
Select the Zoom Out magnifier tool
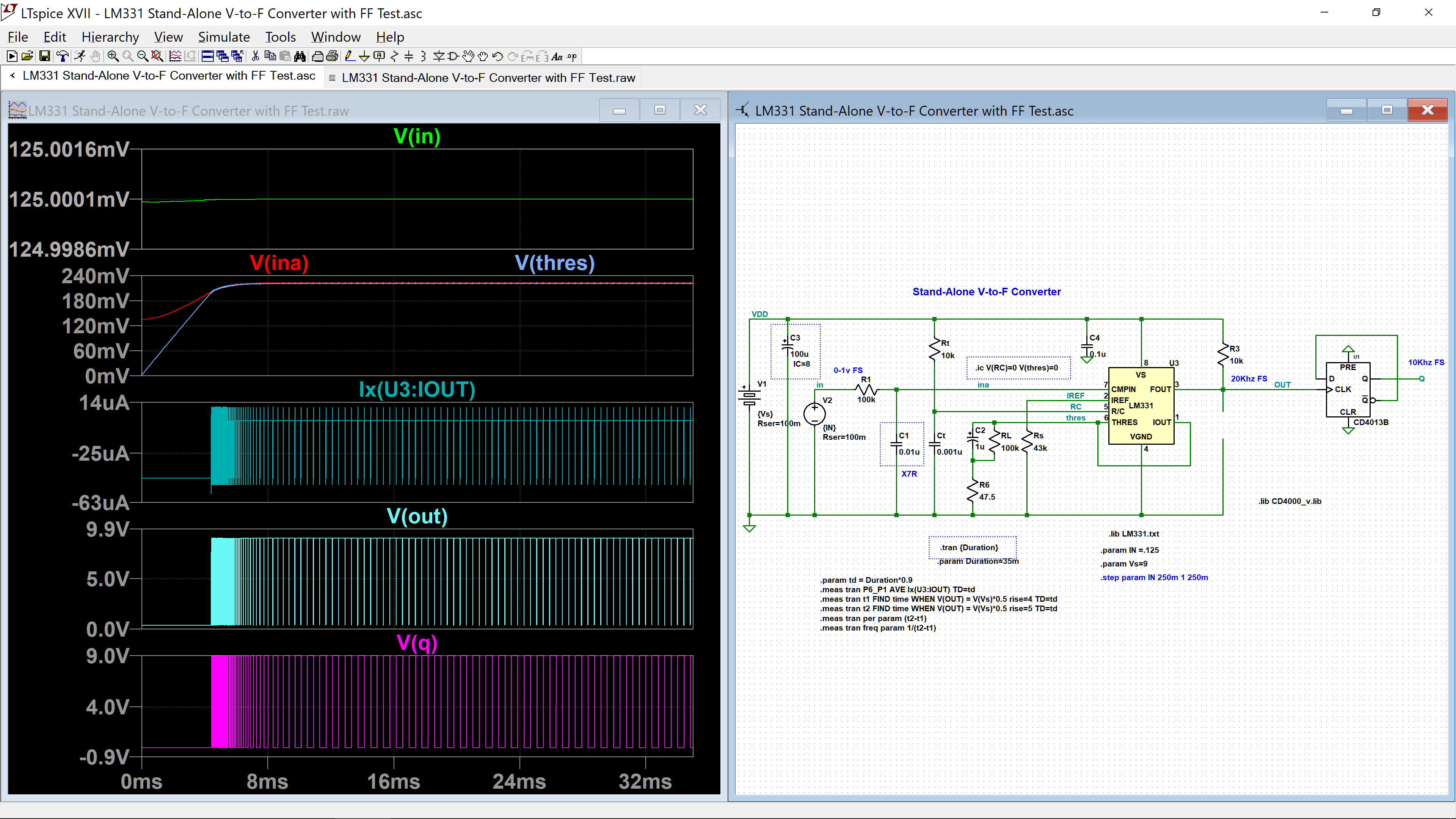pyautogui.click(x=143, y=56)
